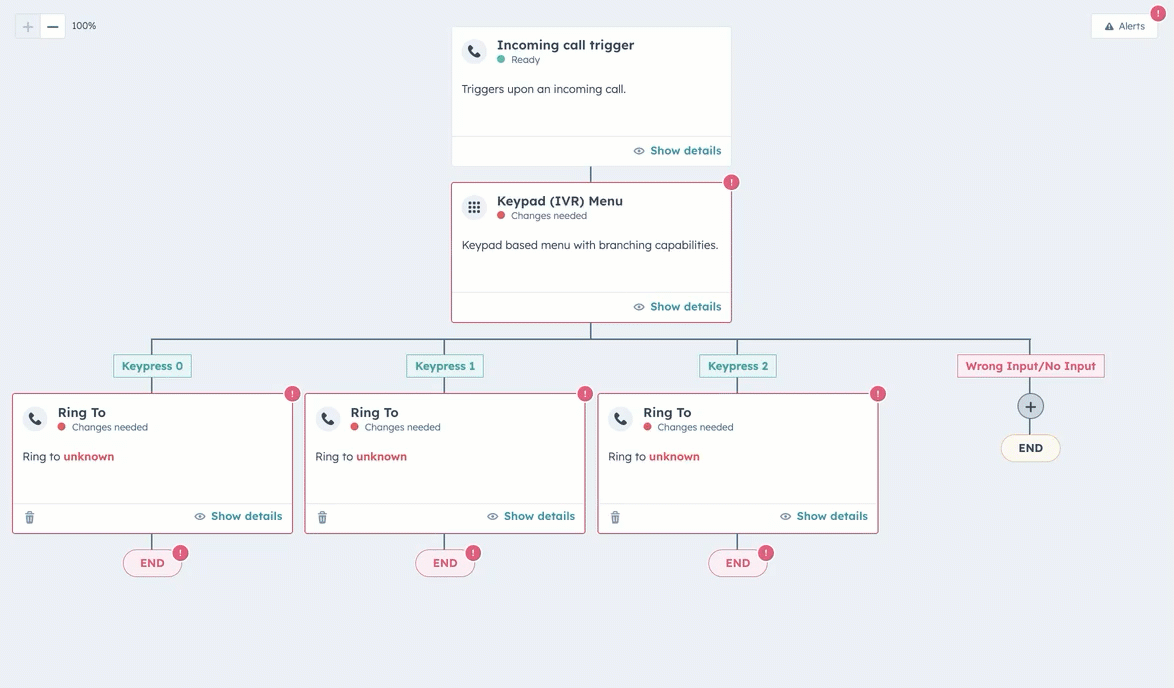
Task: Click the error badge on Keypad Menu card
Action: click(x=731, y=182)
